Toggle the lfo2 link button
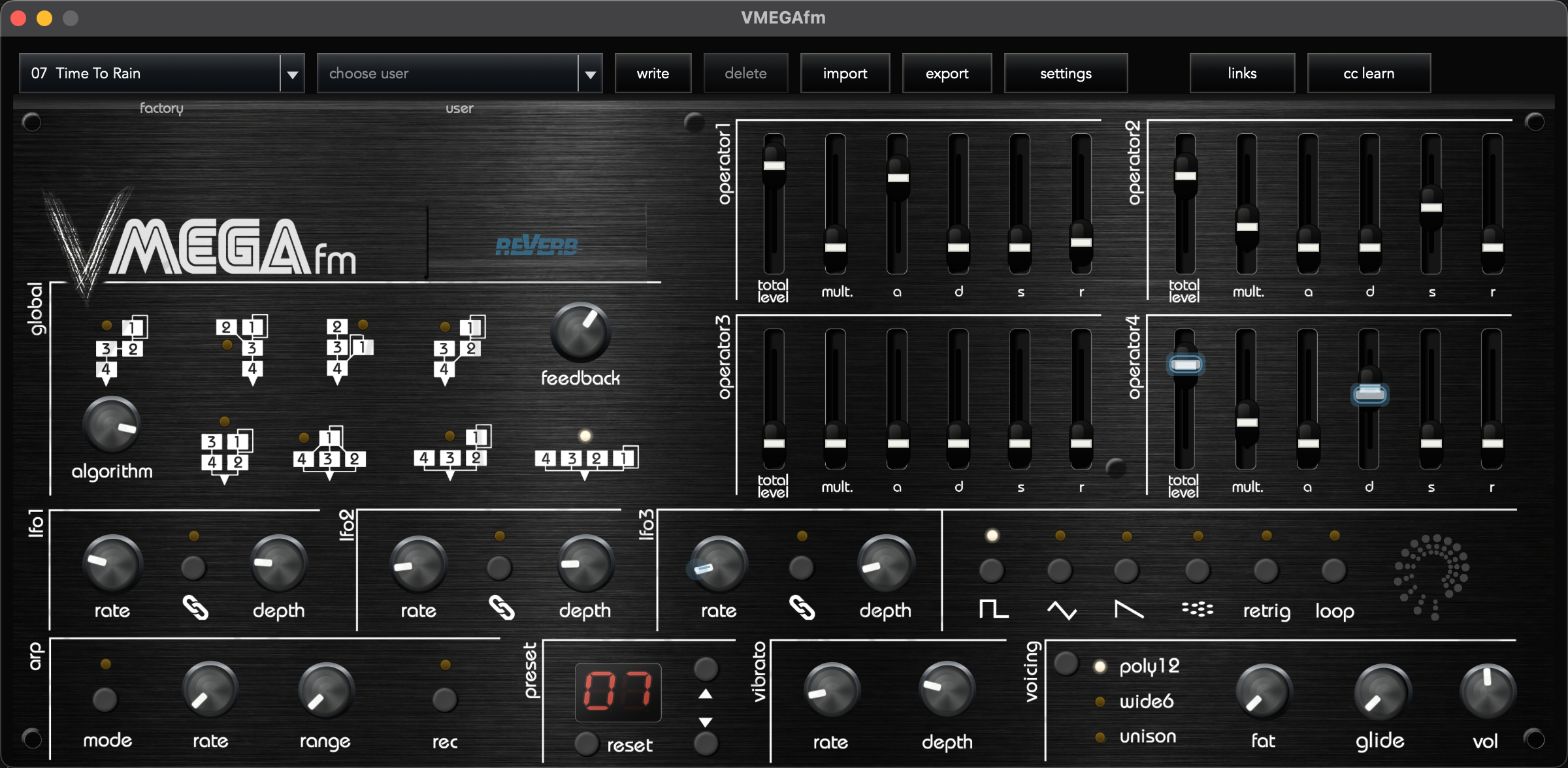1568x768 pixels. 500,568
